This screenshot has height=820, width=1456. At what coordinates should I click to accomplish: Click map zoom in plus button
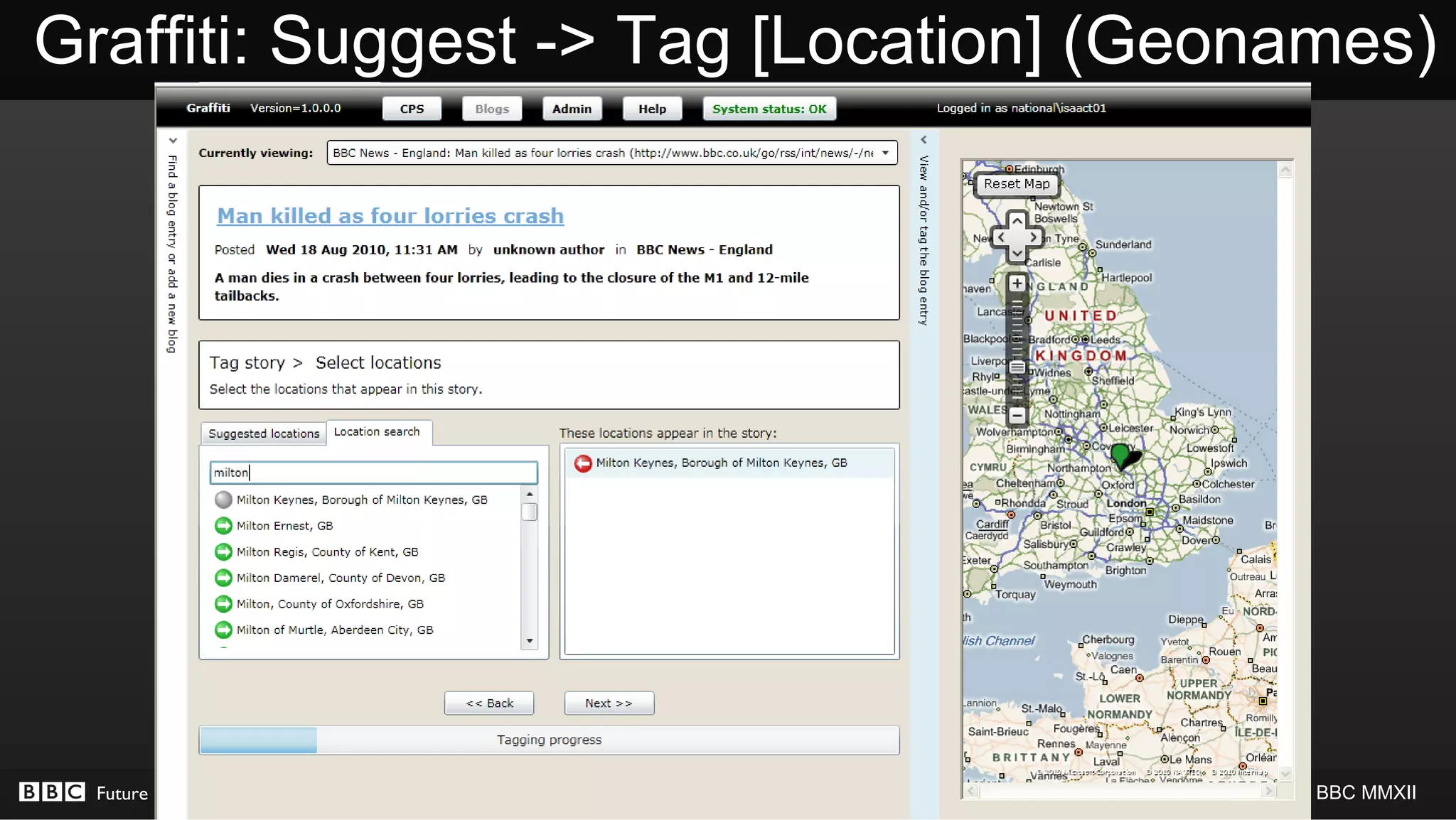pyautogui.click(x=1017, y=284)
